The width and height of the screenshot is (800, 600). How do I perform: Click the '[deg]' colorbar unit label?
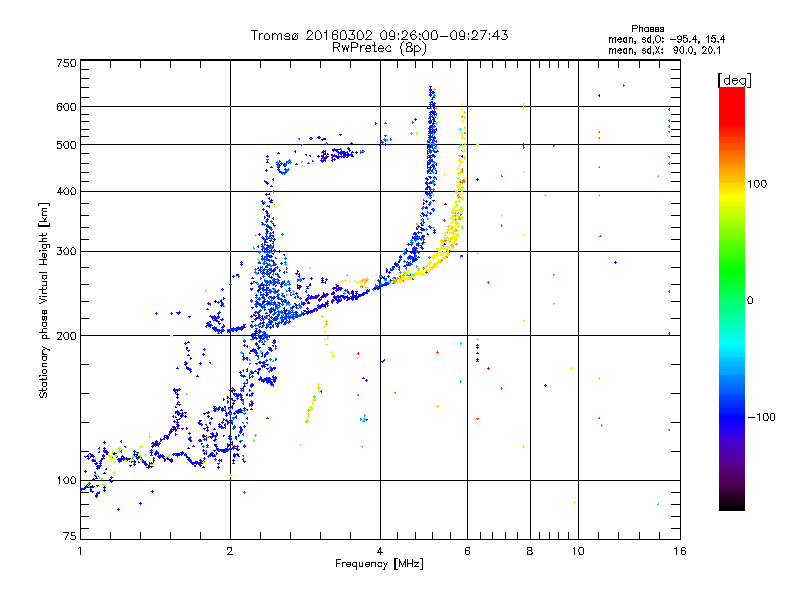click(x=734, y=80)
